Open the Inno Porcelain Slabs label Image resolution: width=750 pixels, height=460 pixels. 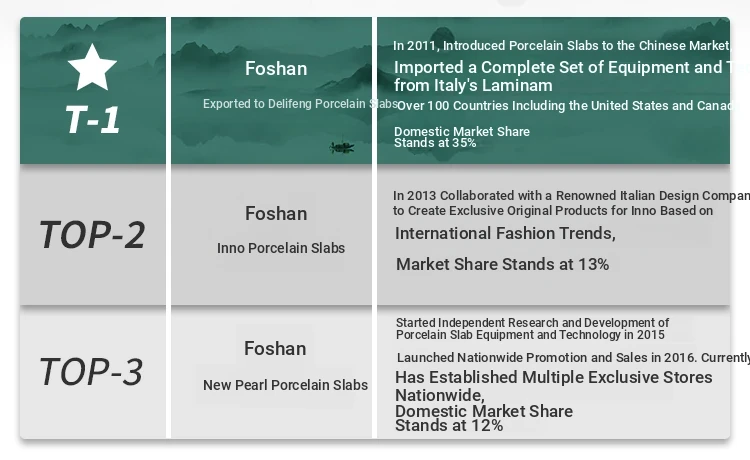pyautogui.click(x=281, y=248)
